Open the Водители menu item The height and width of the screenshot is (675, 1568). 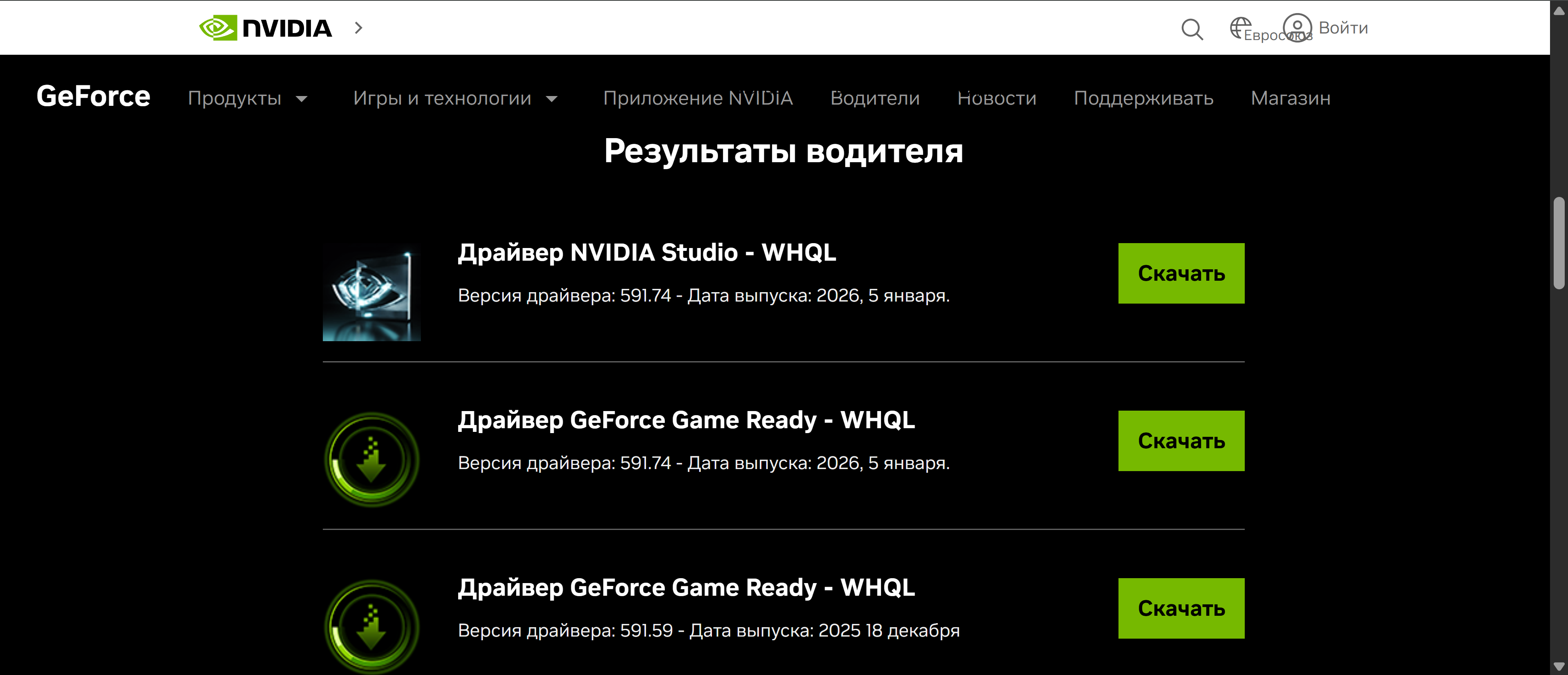875,98
